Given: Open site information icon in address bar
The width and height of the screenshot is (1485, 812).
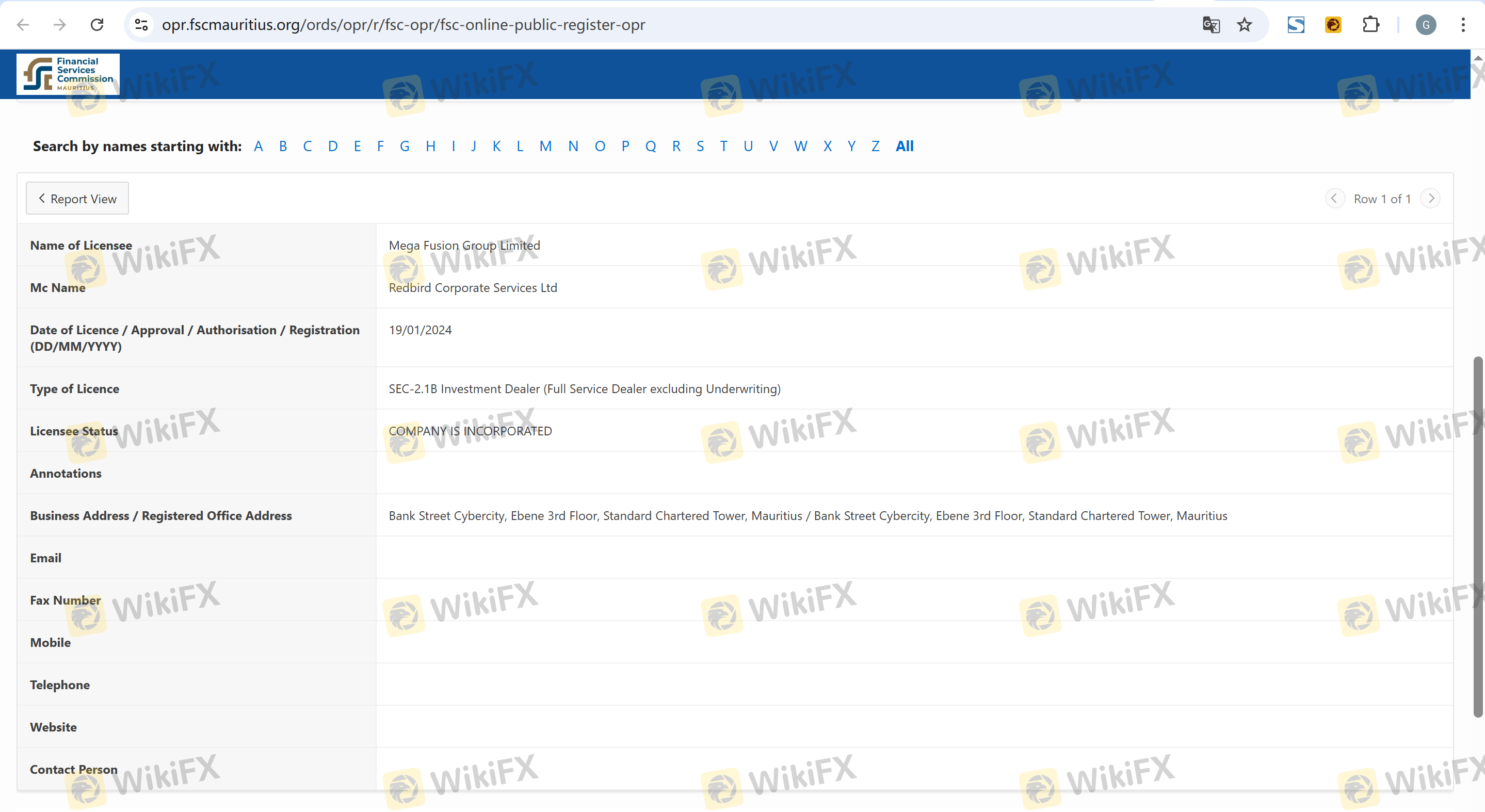Looking at the screenshot, I should tap(142, 25).
